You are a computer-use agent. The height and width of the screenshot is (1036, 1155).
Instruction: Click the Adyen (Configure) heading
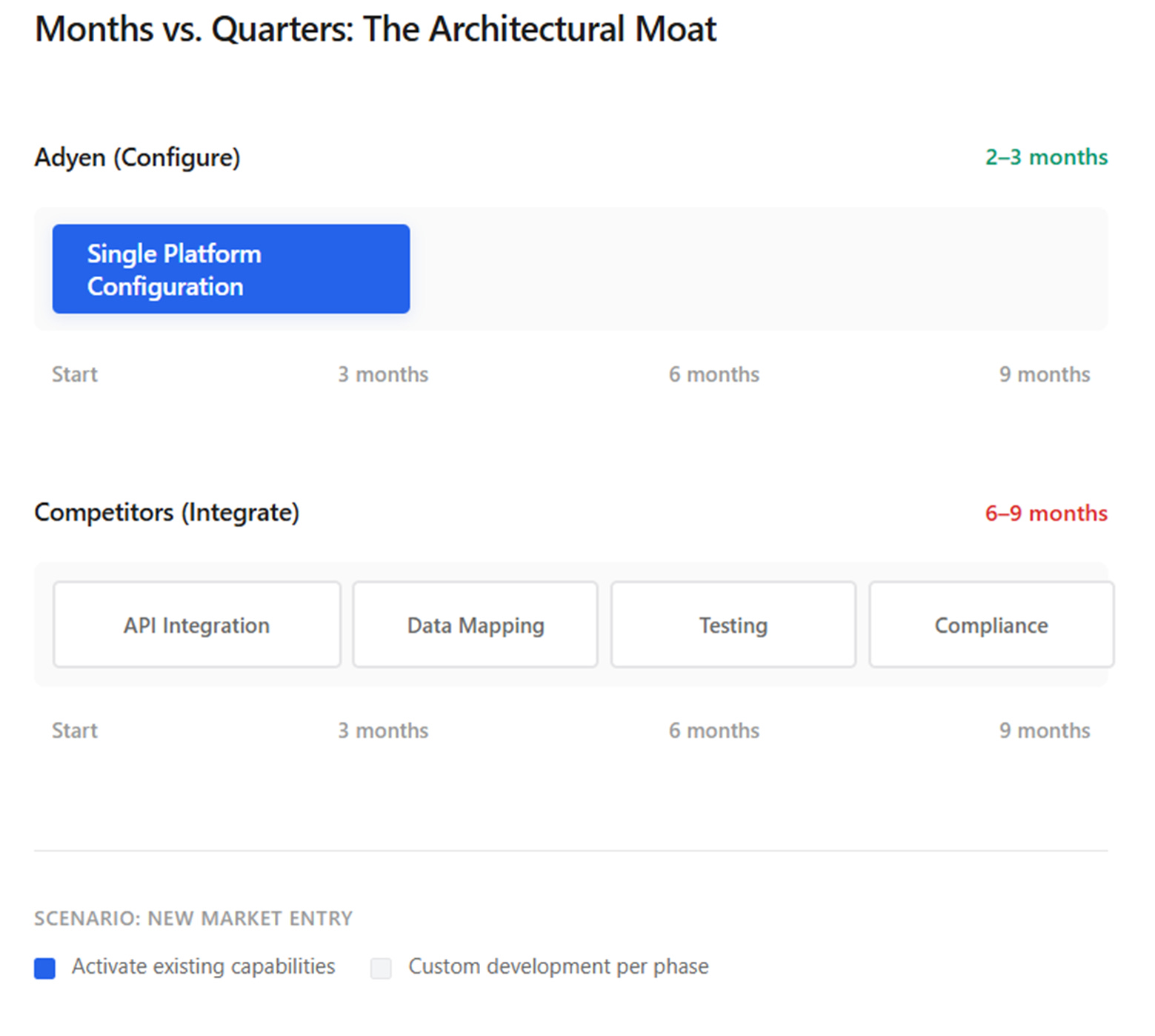pyautogui.click(x=137, y=157)
